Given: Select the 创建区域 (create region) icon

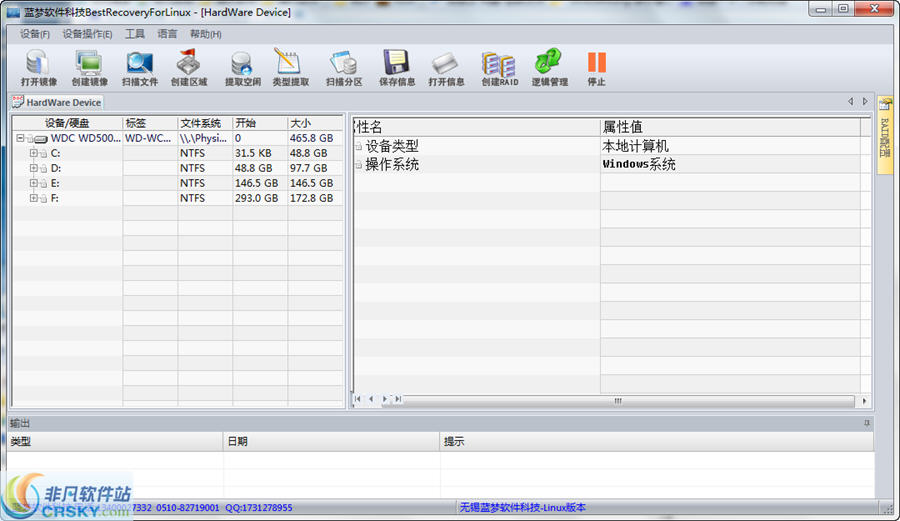Looking at the screenshot, I should (x=189, y=68).
